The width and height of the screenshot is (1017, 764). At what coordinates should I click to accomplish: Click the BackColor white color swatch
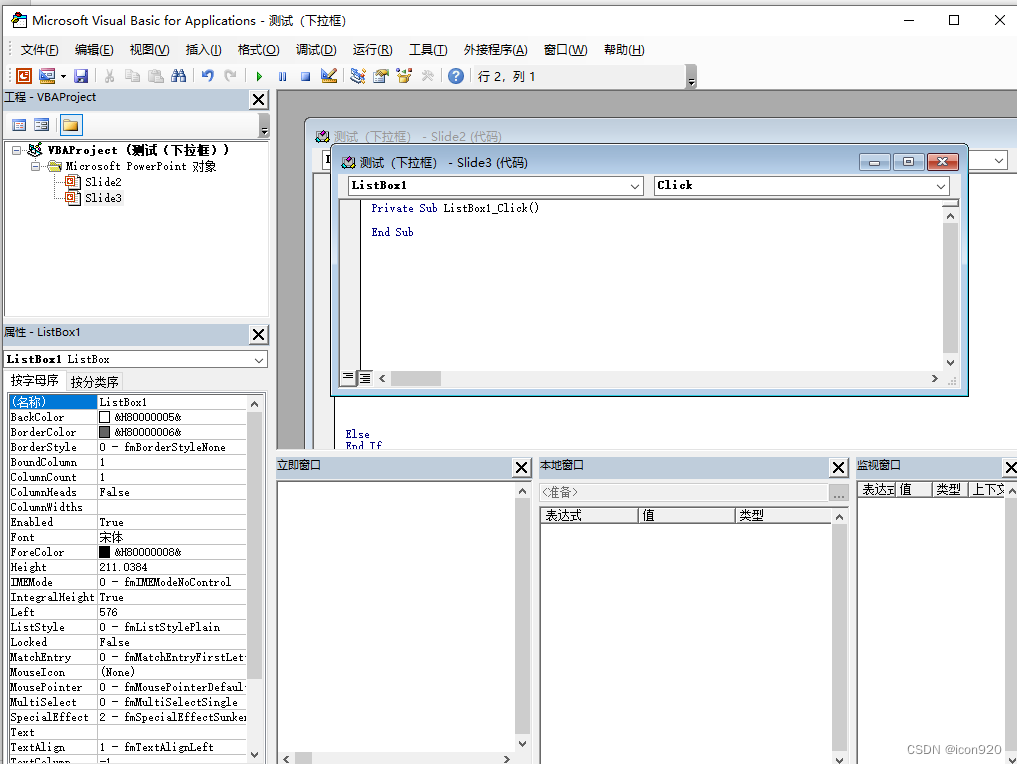click(x=104, y=417)
